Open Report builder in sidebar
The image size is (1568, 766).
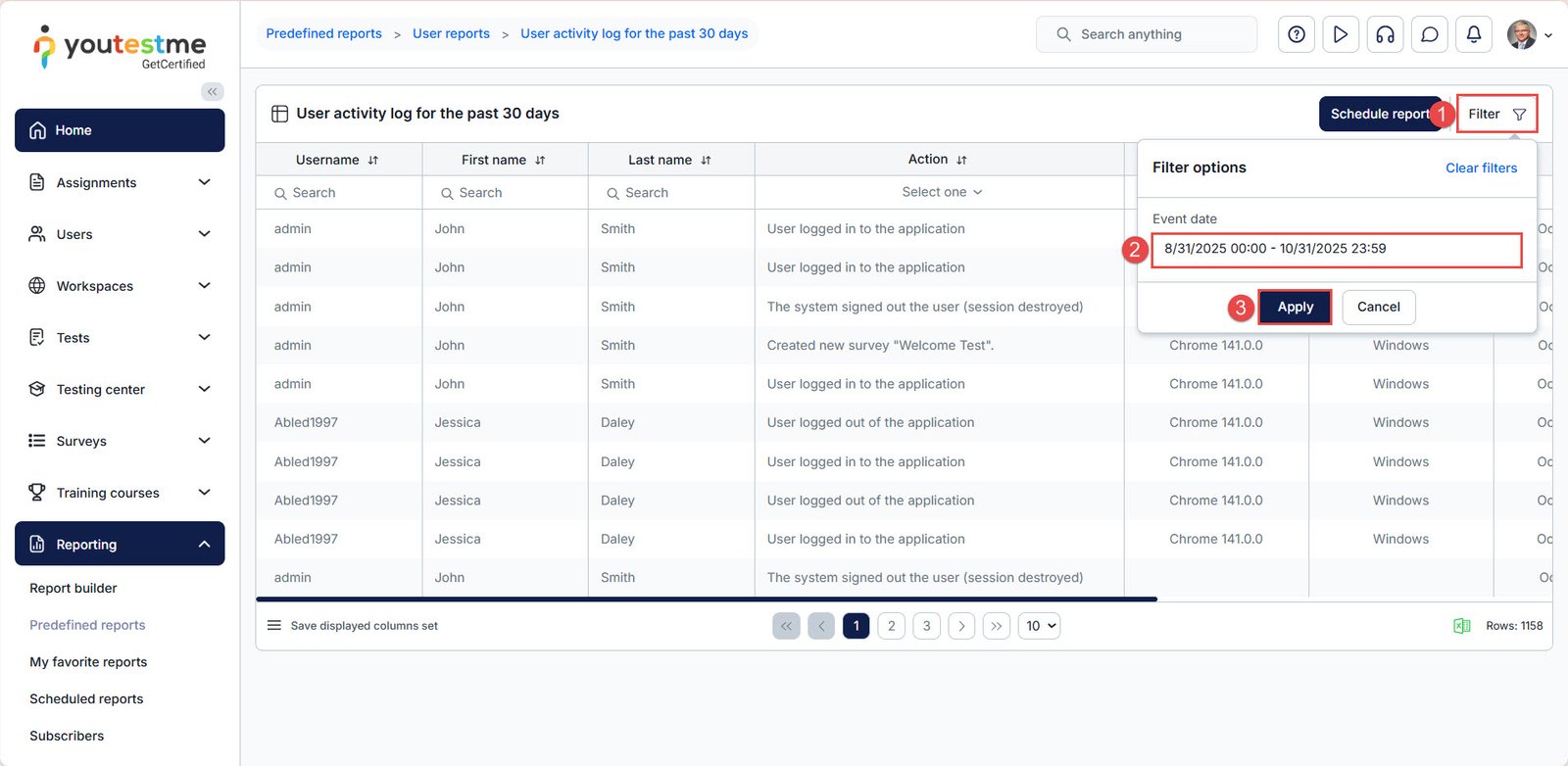pos(73,588)
